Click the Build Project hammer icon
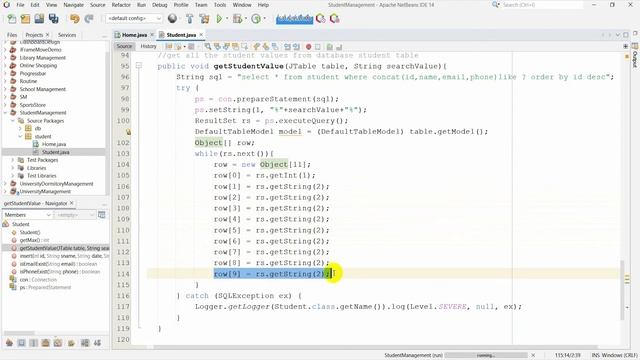Viewport: 640px width, 360px height. click(190, 19)
